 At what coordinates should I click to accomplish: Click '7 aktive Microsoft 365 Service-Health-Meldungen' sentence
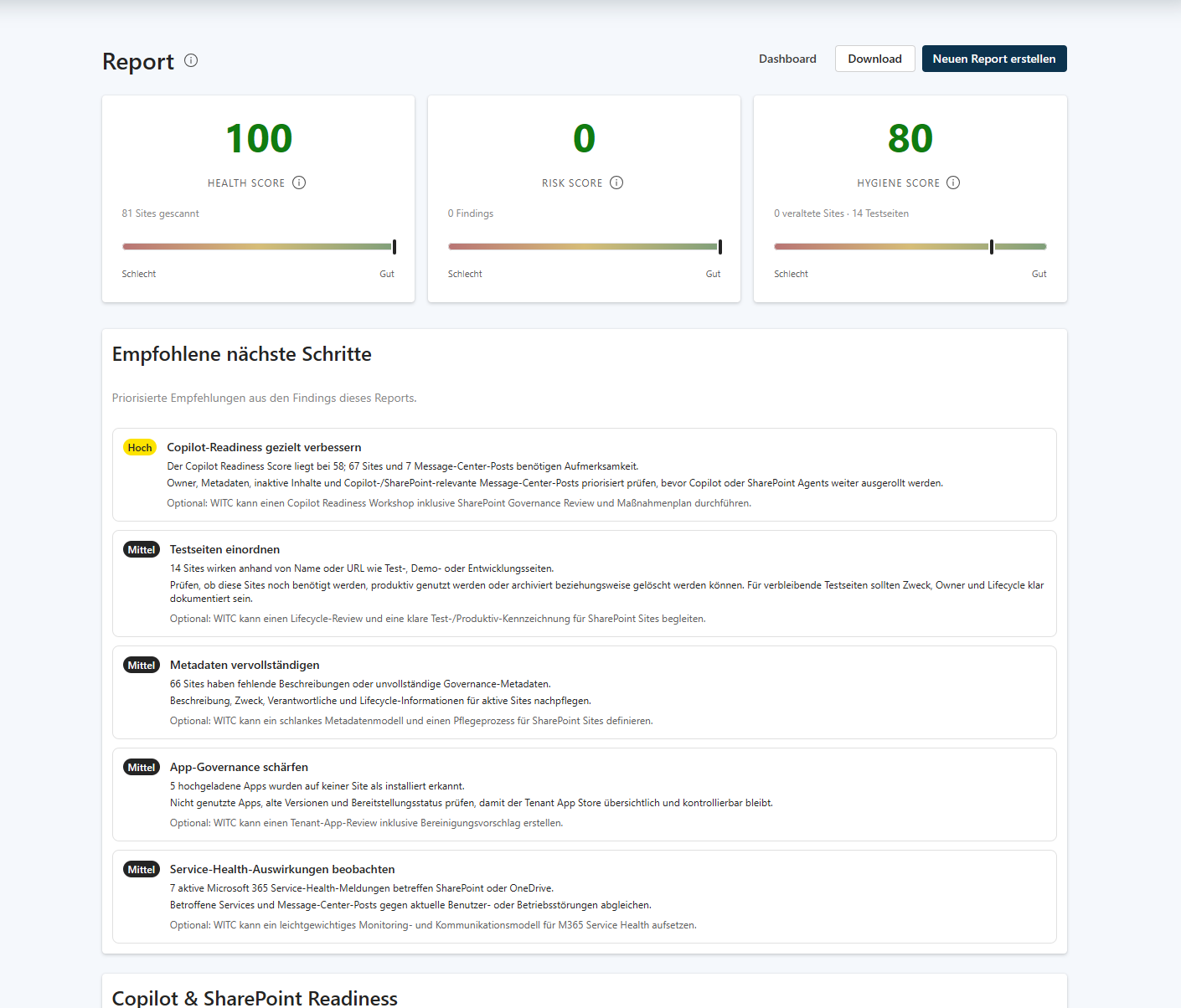[x=362, y=888]
